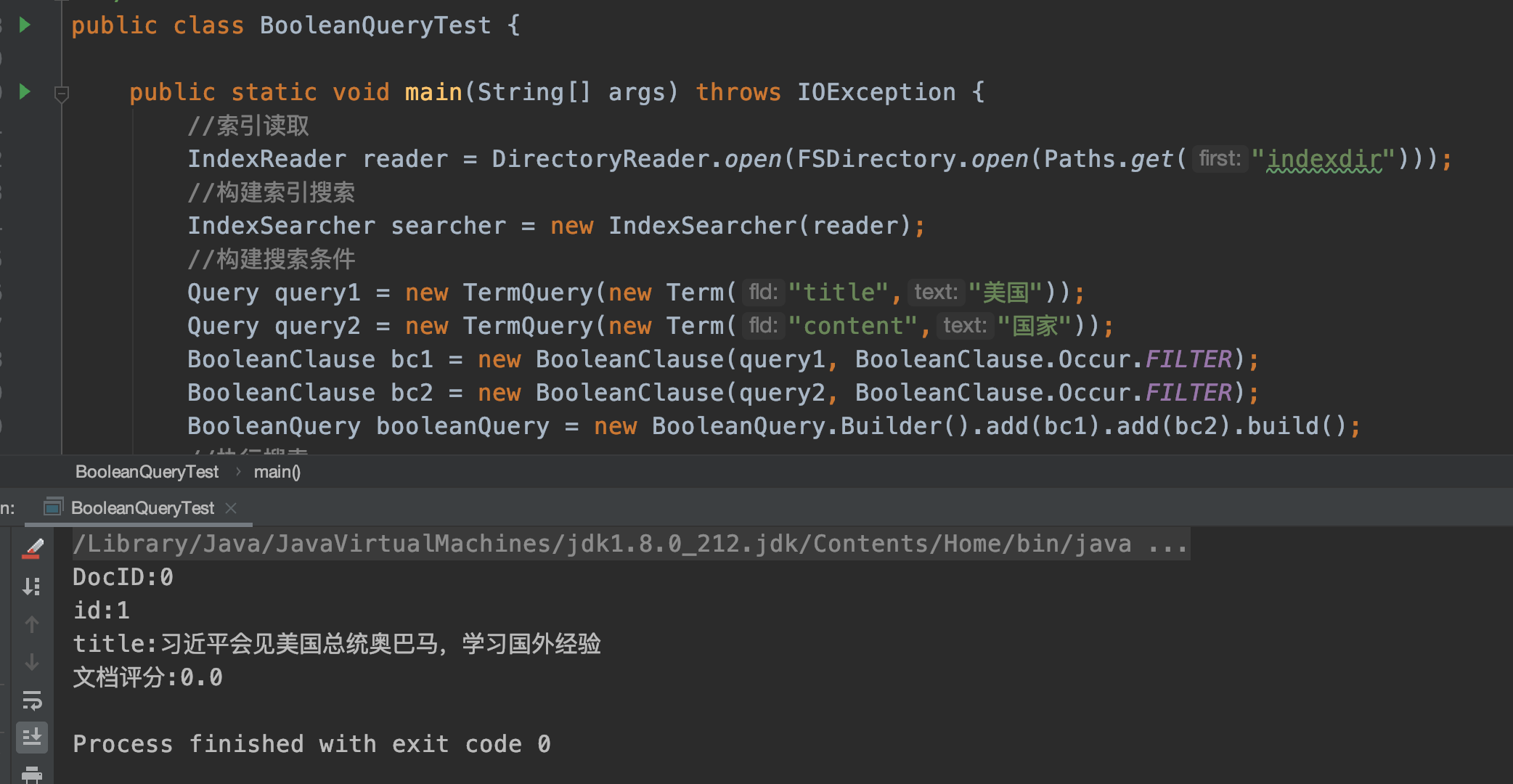Viewport: 1513px width, 784px height.
Task: Click main() in the breadcrumb bar
Action: pyautogui.click(x=277, y=472)
